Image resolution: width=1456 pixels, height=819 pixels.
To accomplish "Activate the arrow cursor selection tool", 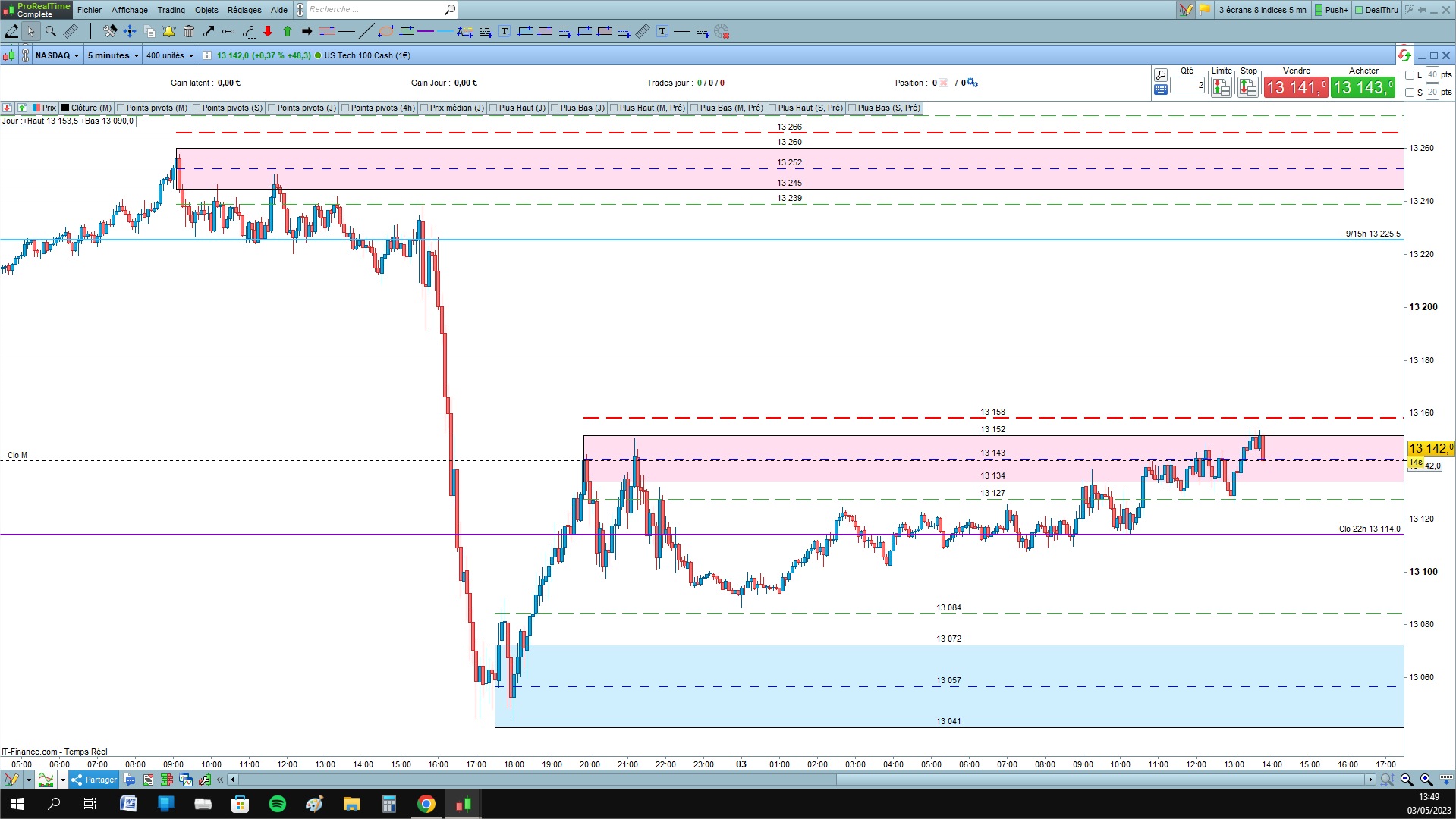I will (x=30, y=31).
